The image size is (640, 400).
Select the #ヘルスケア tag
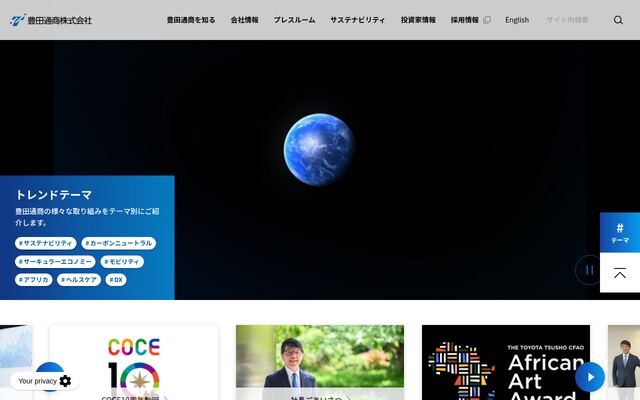click(x=79, y=280)
